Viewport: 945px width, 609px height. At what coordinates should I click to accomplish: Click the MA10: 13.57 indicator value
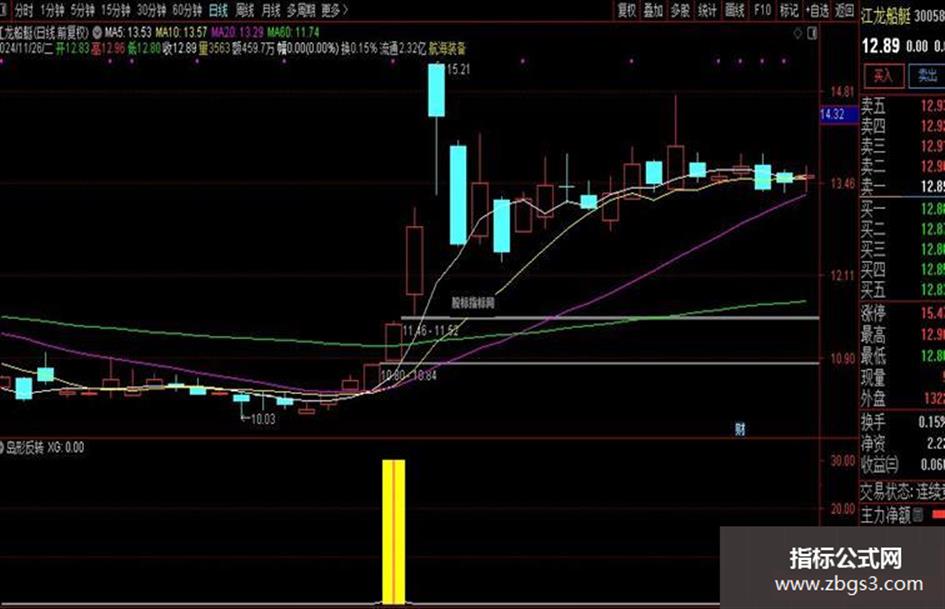[x=181, y=32]
